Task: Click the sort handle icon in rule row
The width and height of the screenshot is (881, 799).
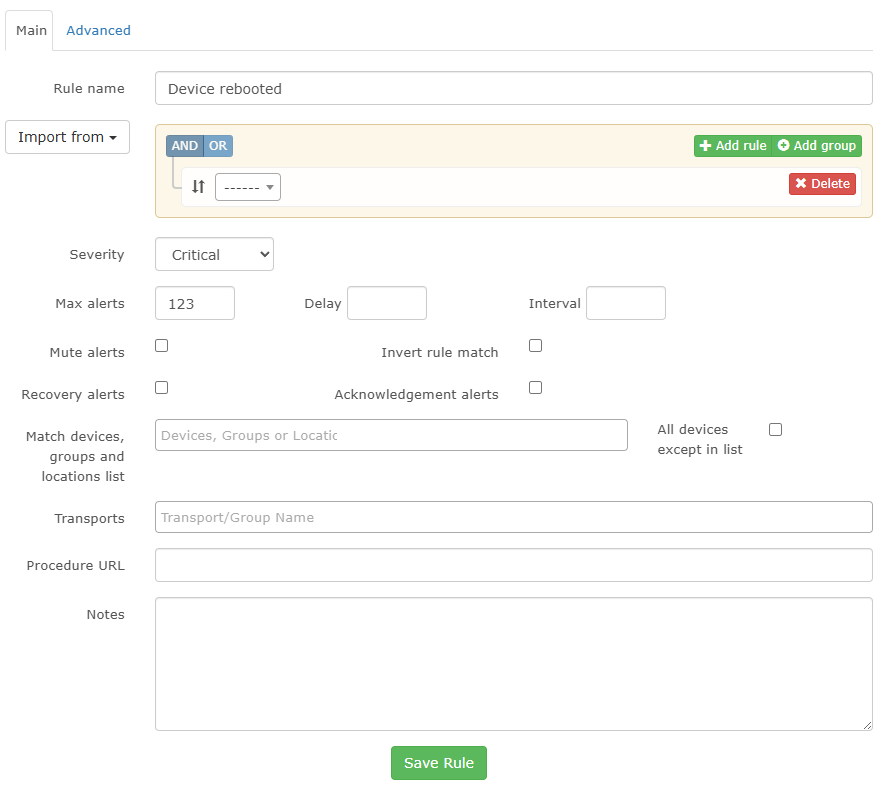Action: click(198, 187)
